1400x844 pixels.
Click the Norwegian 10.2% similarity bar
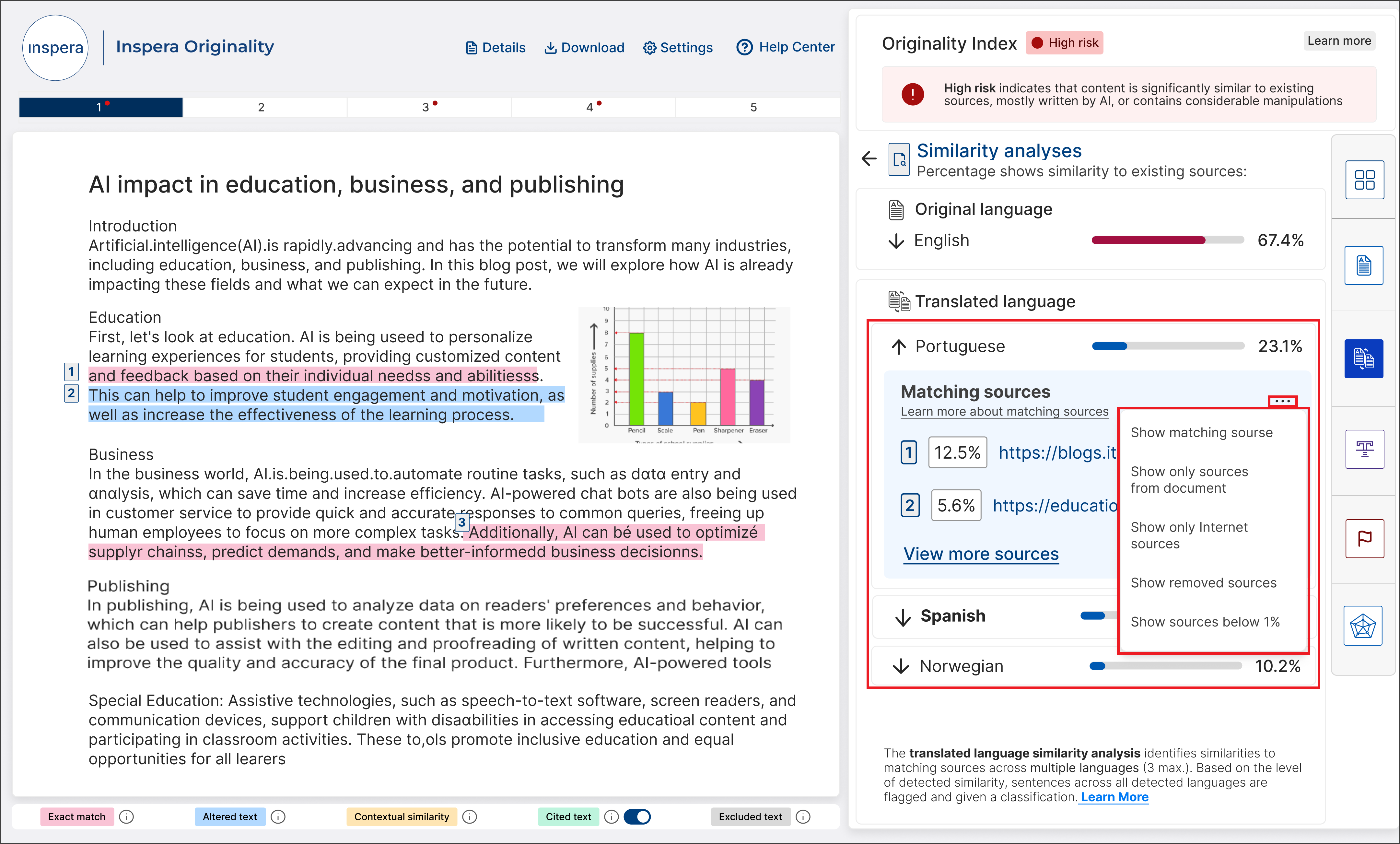click(1165, 666)
